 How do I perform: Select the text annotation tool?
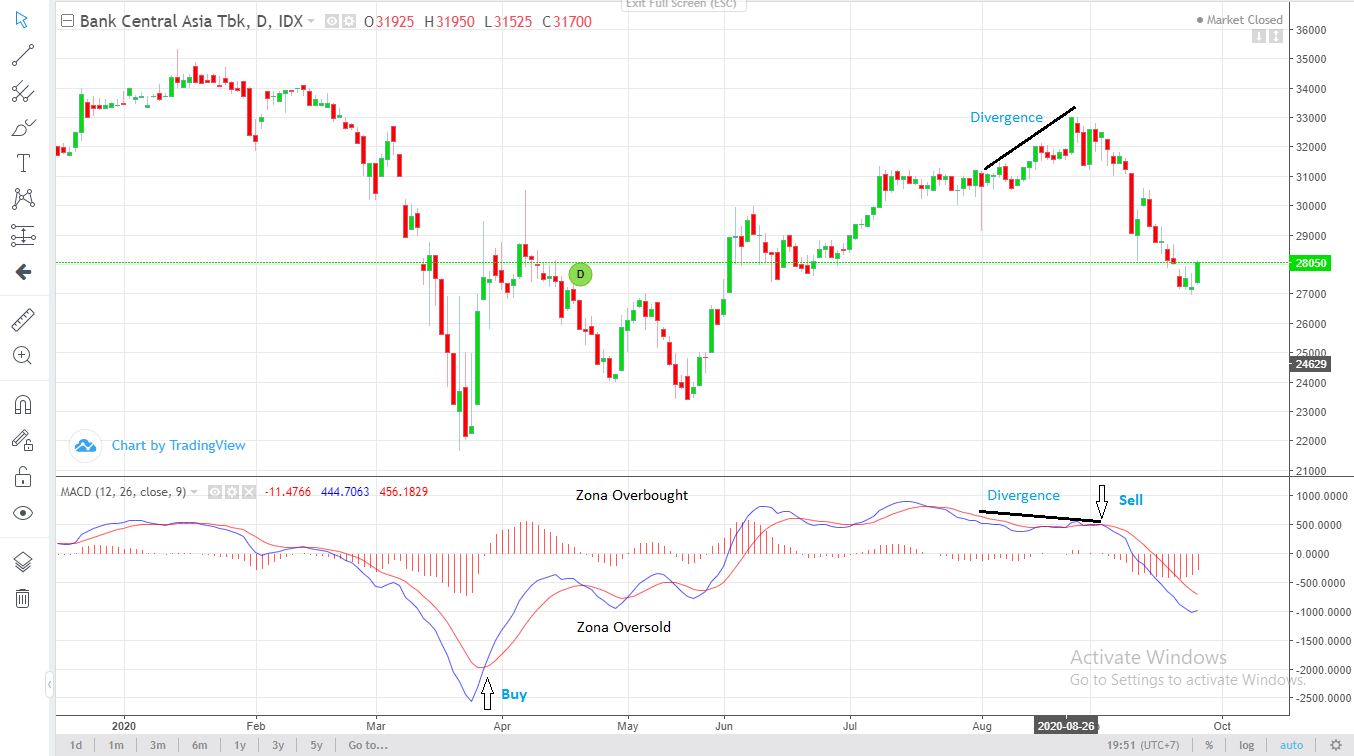click(x=23, y=163)
